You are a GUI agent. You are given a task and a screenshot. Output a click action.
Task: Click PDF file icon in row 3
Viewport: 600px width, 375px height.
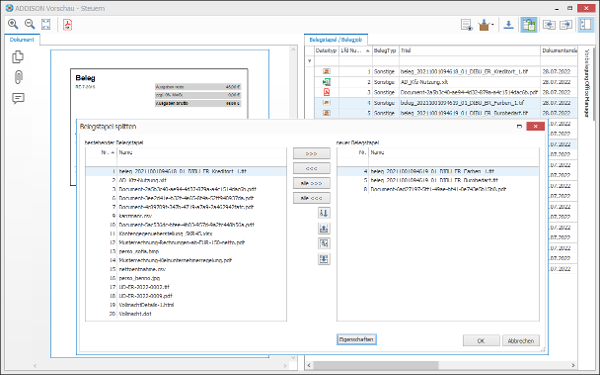click(x=326, y=92)
